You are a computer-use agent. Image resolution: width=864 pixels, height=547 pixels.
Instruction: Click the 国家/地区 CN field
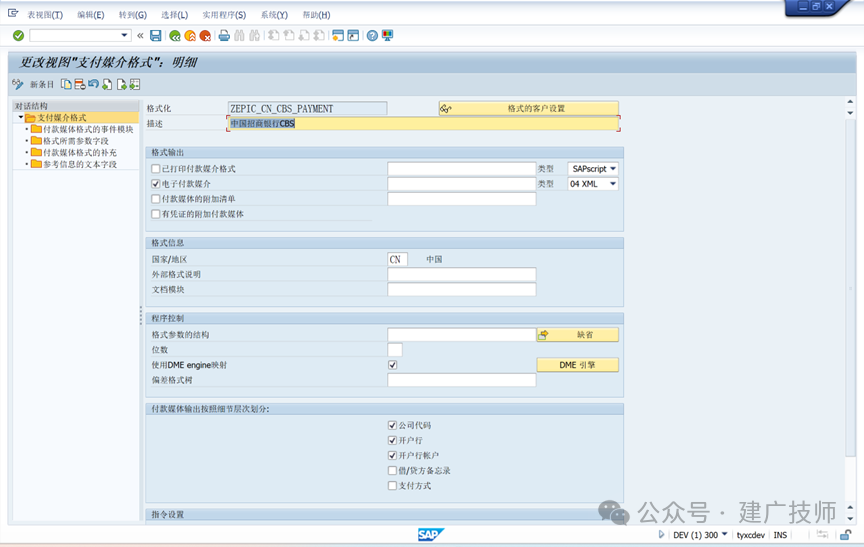point(397,259)
